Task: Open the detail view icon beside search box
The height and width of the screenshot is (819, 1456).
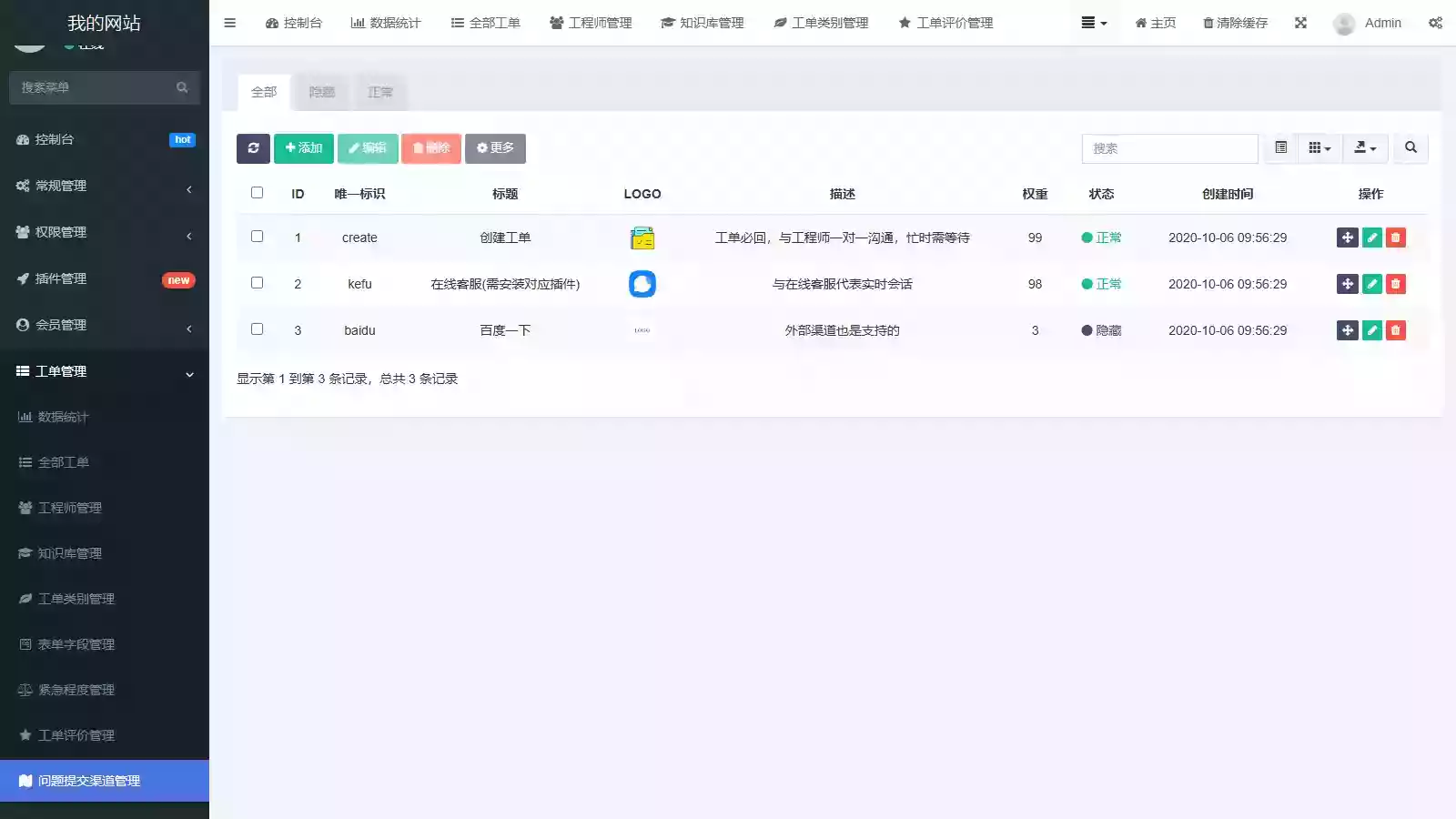Action: (x=1279, y=147)
